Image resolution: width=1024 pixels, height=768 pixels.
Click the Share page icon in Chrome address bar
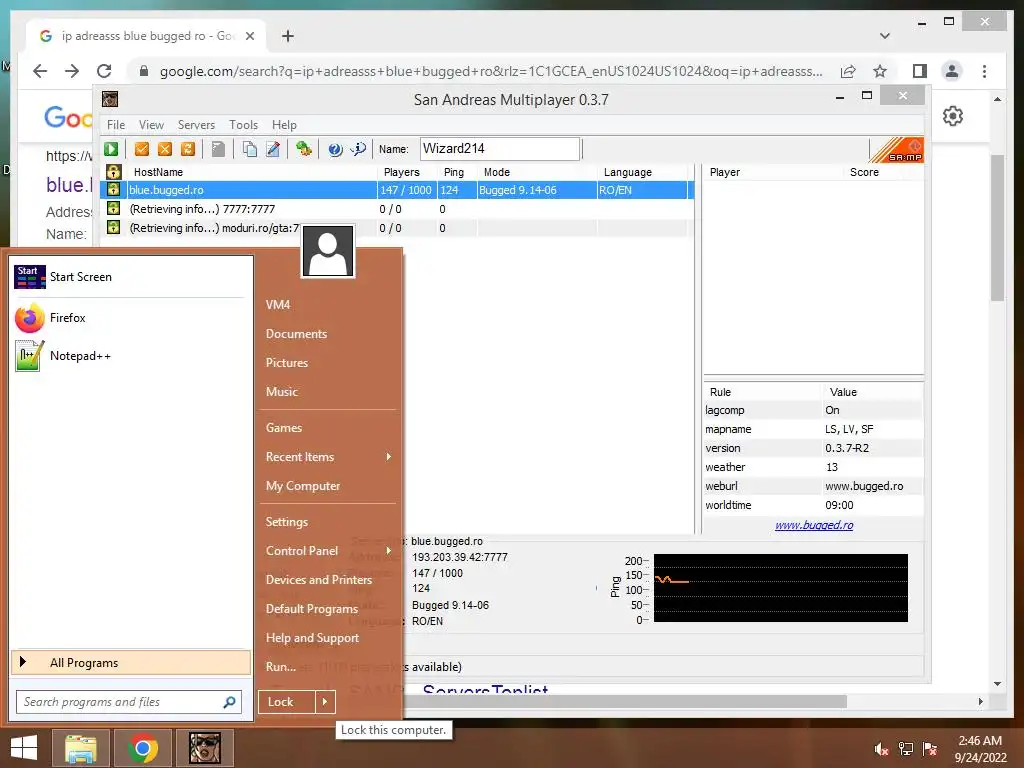pyautogui.click(x=848, y=71)
